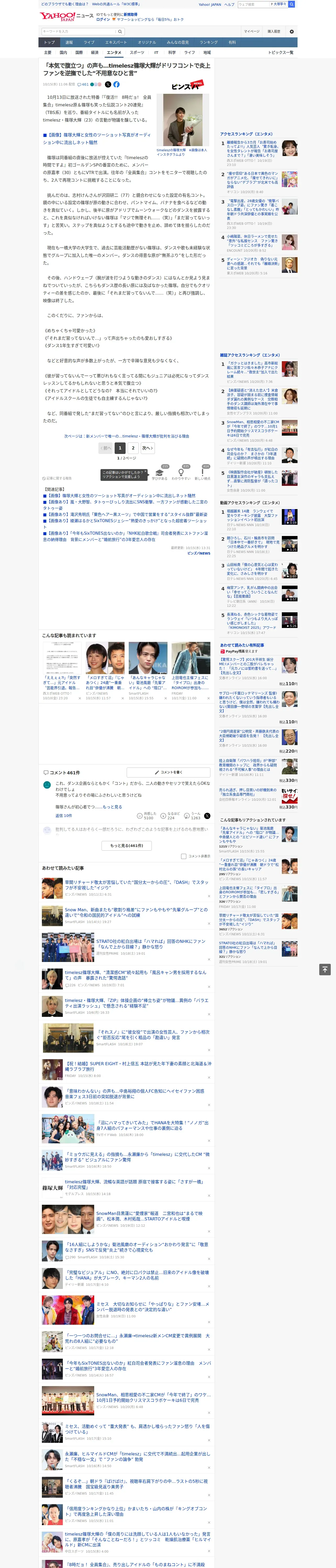
Task: Click 記事に関する報告 report icon link
Action: coord(57,479)
